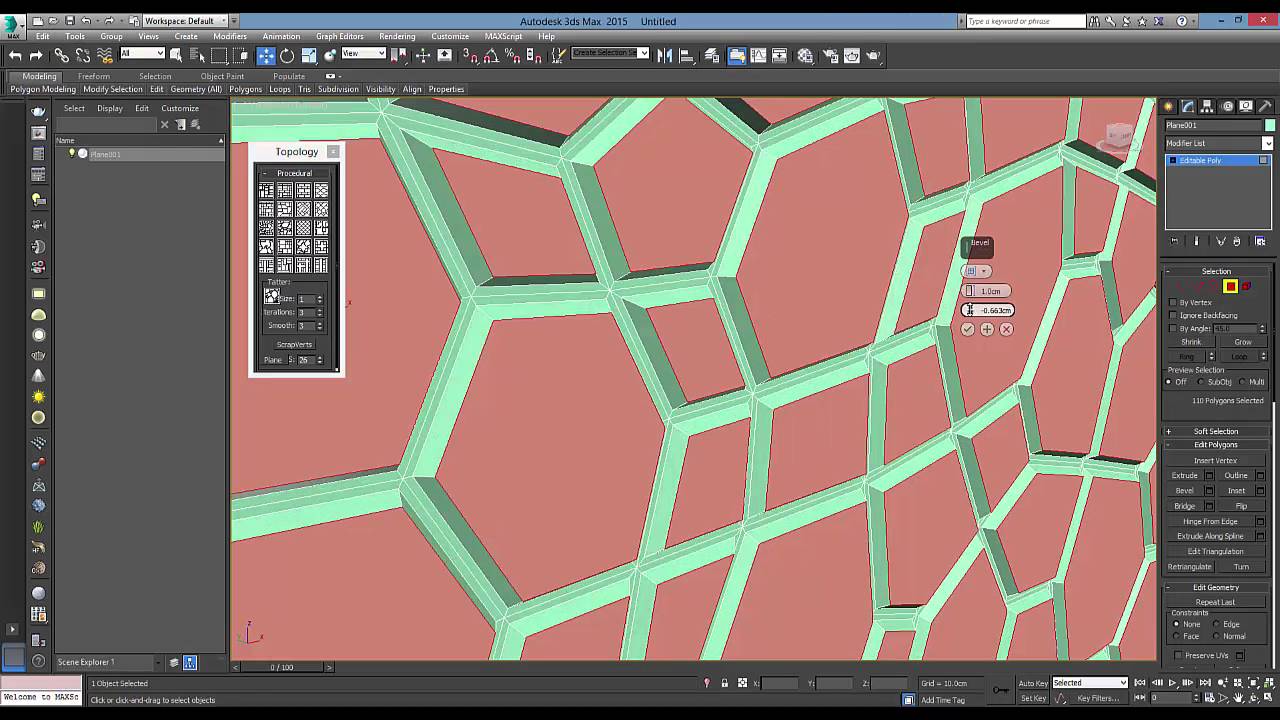
Task: Select the Select and Link tool
Action: tap(61, 56)
